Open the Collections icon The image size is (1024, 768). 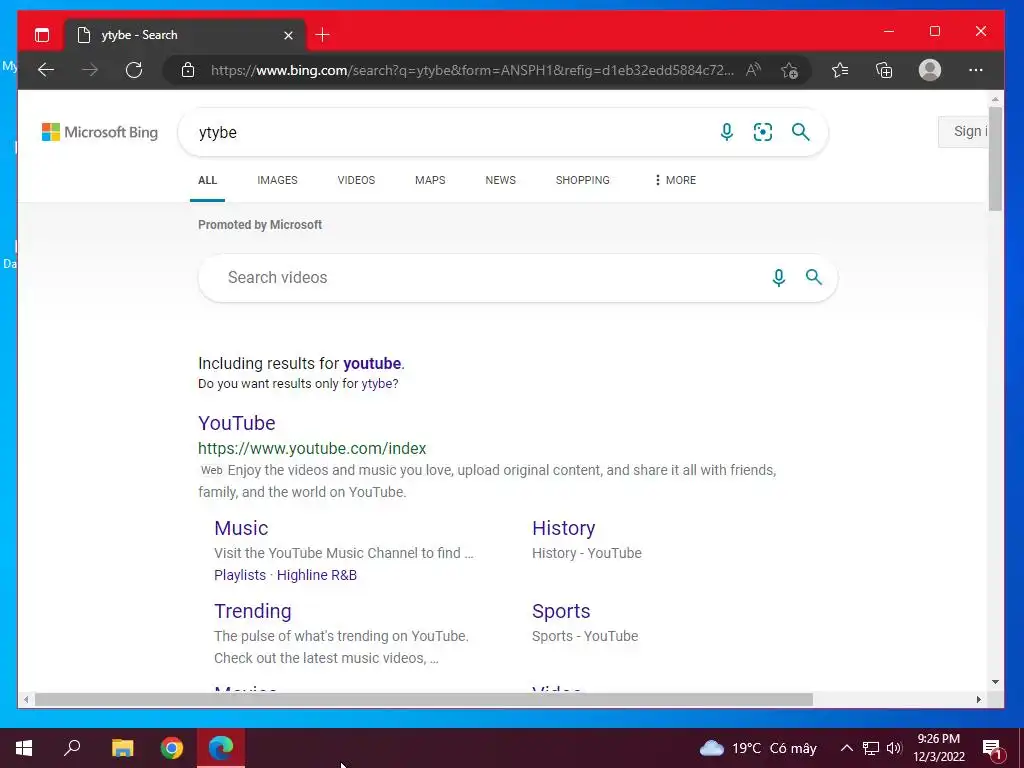(x=884, y=70)
